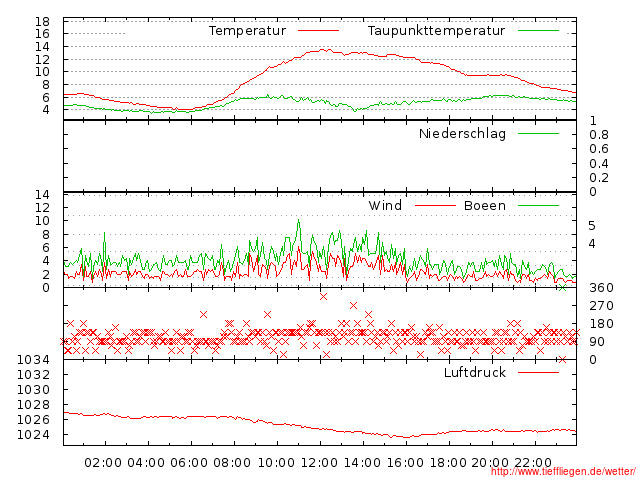Click the 0.8 precipitation axis label

tap(599, 135)
